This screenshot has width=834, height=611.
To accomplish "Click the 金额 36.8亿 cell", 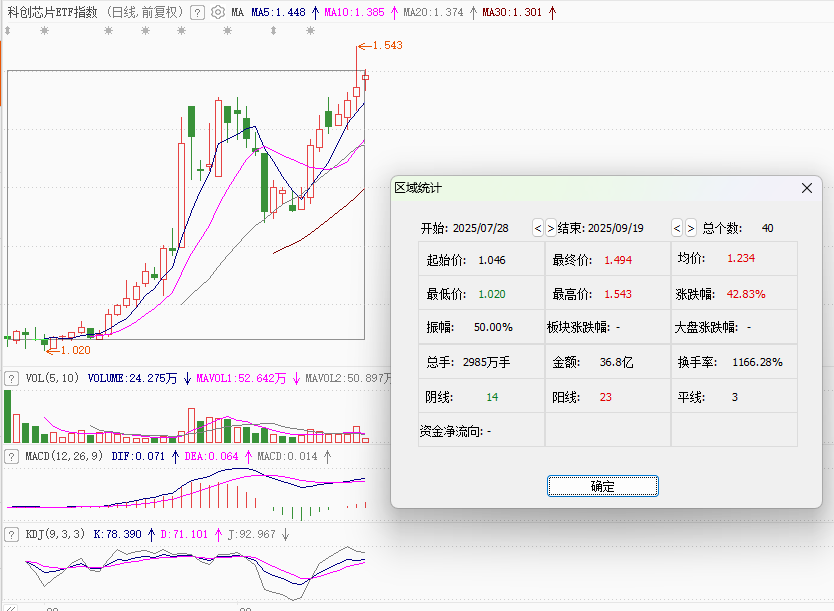I will pyautogui.click(x=607, y=362).
